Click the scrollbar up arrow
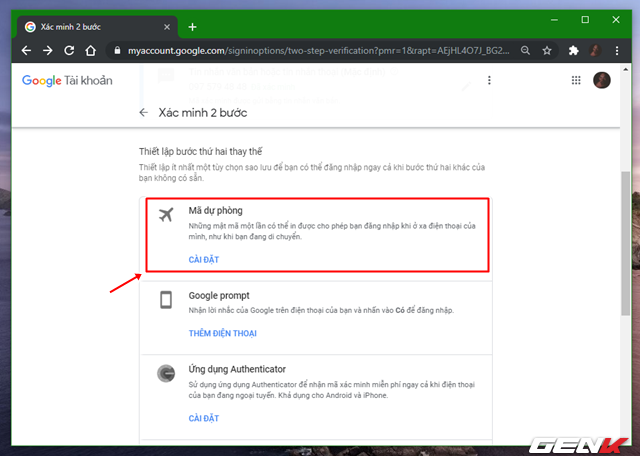 625,70
